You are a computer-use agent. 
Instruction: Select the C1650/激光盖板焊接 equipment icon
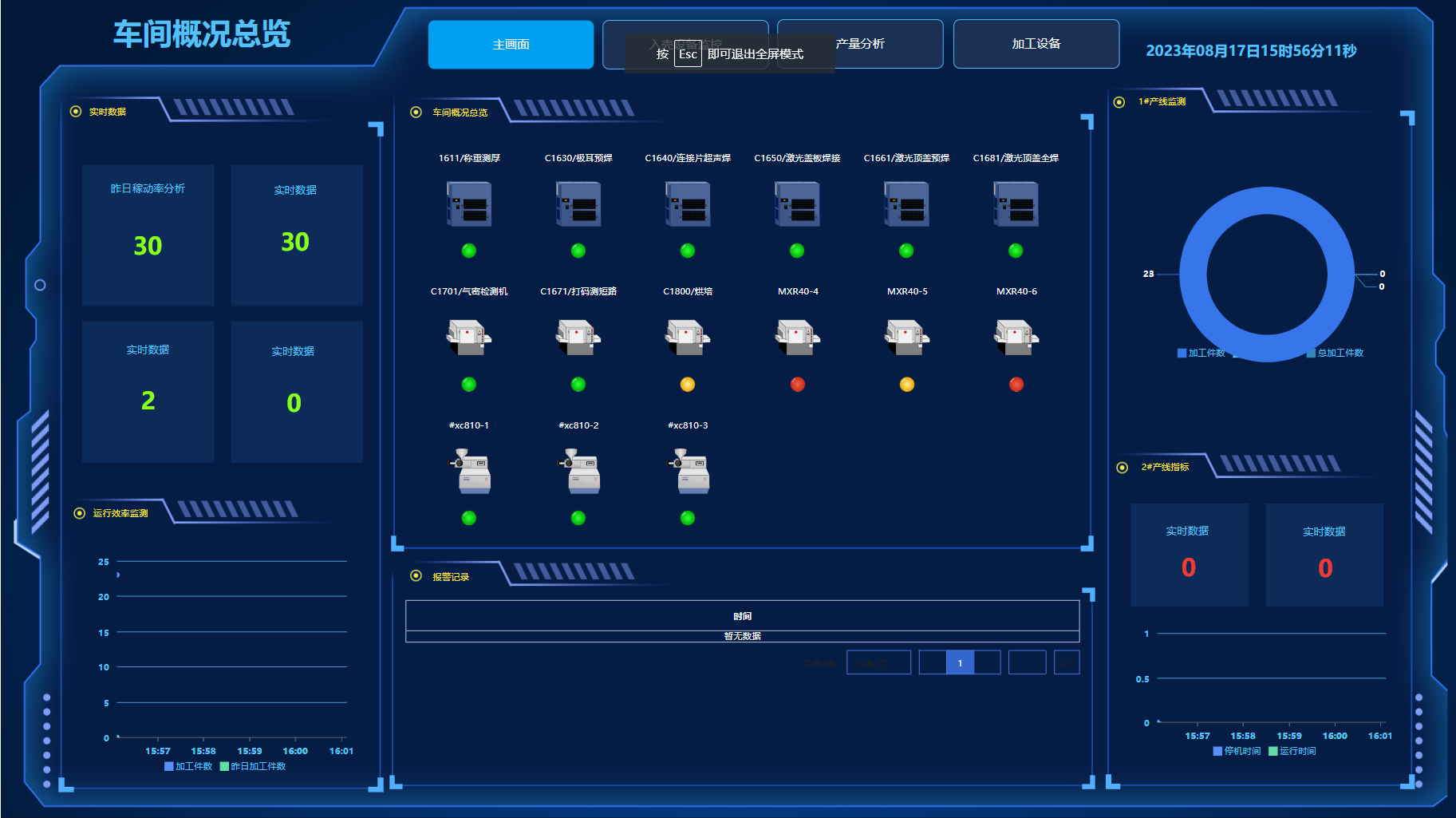point(797,204)
